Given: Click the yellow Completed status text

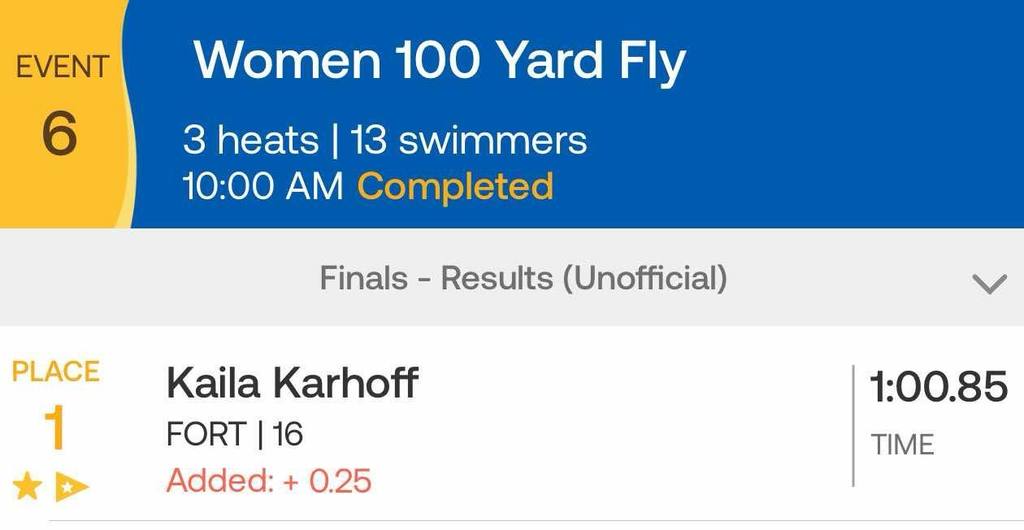Looking at the screenshot, I should (x=455, y=186).
